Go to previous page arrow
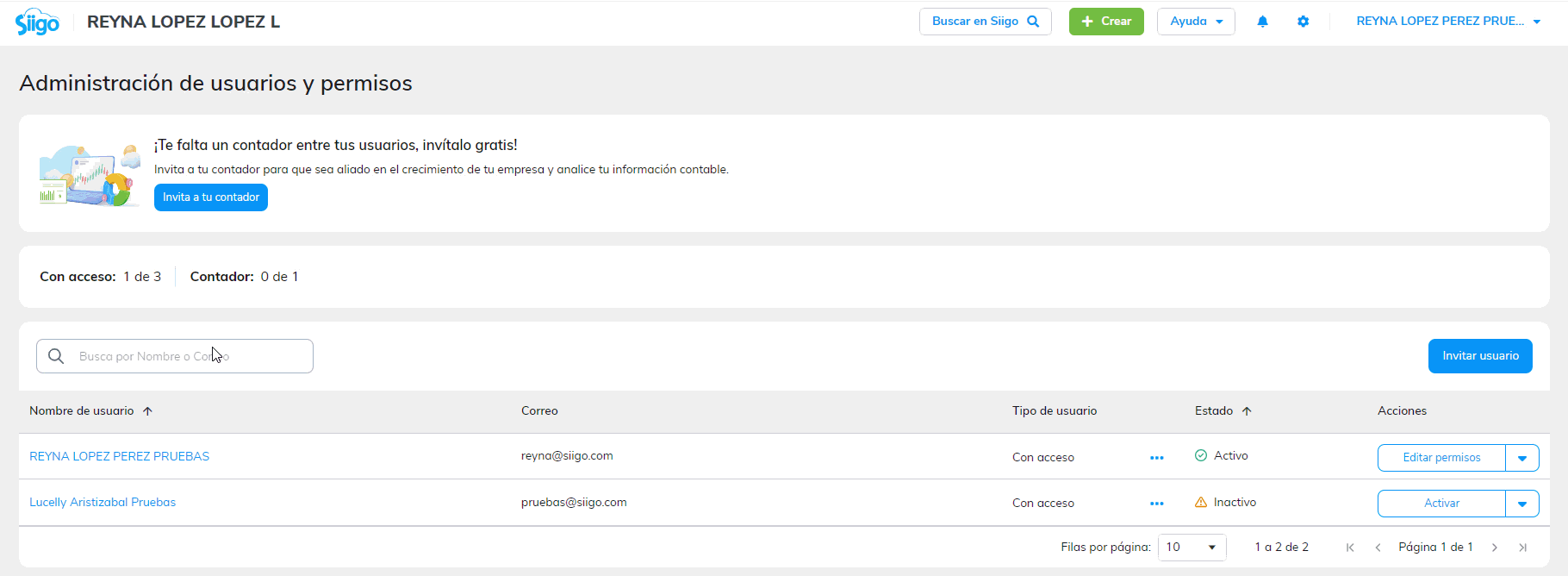 (x=1378, y=548)
